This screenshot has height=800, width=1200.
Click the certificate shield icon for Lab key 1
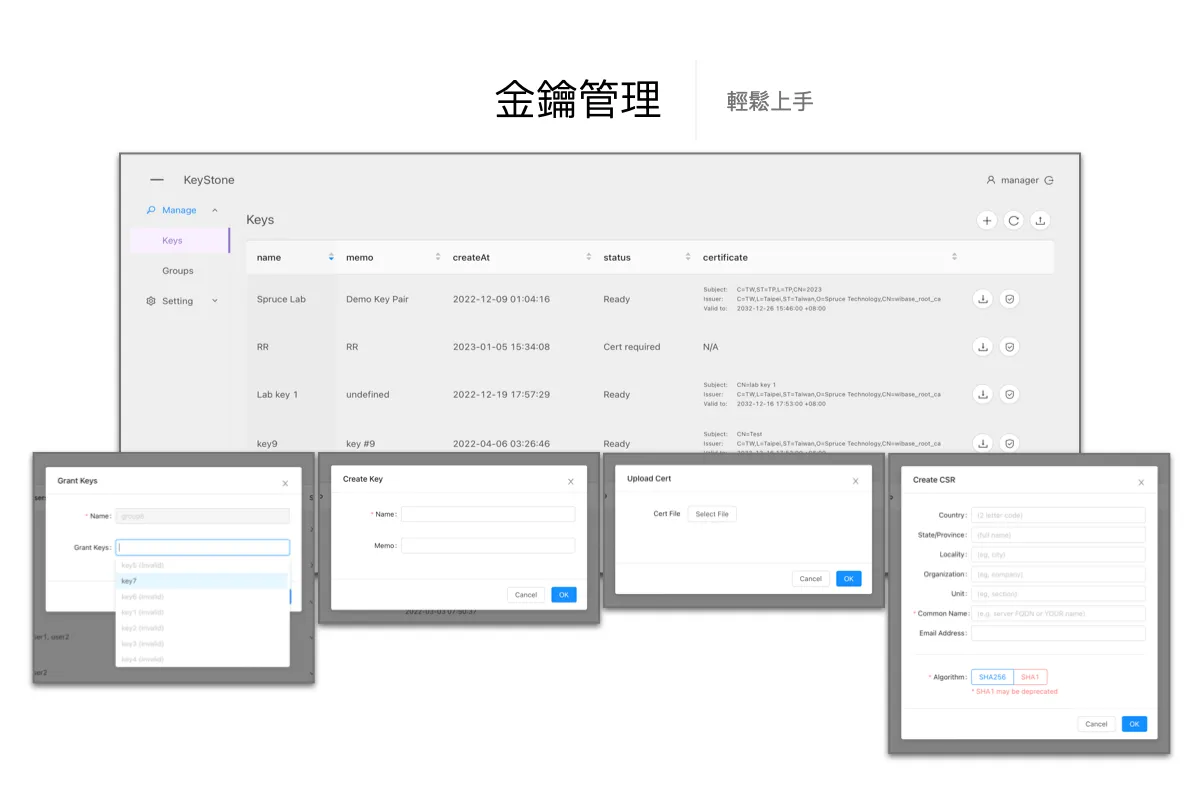tap(1010, 394)
